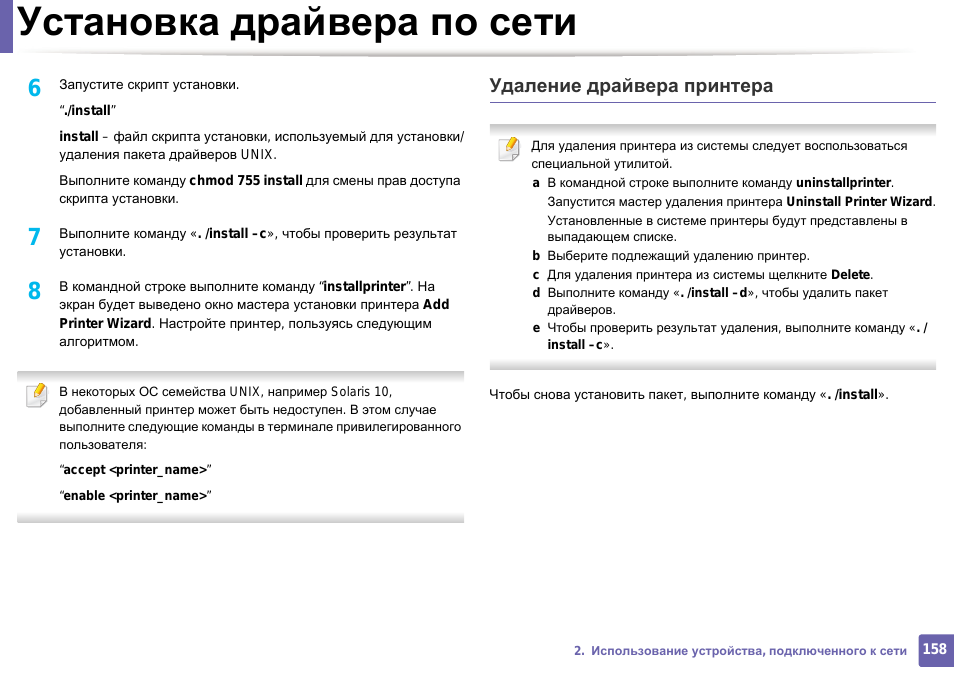Select the bold "uninstallprinter" command
Image resolution: width=954 pixels, height=675 pixels.
[x=843, y=183]
